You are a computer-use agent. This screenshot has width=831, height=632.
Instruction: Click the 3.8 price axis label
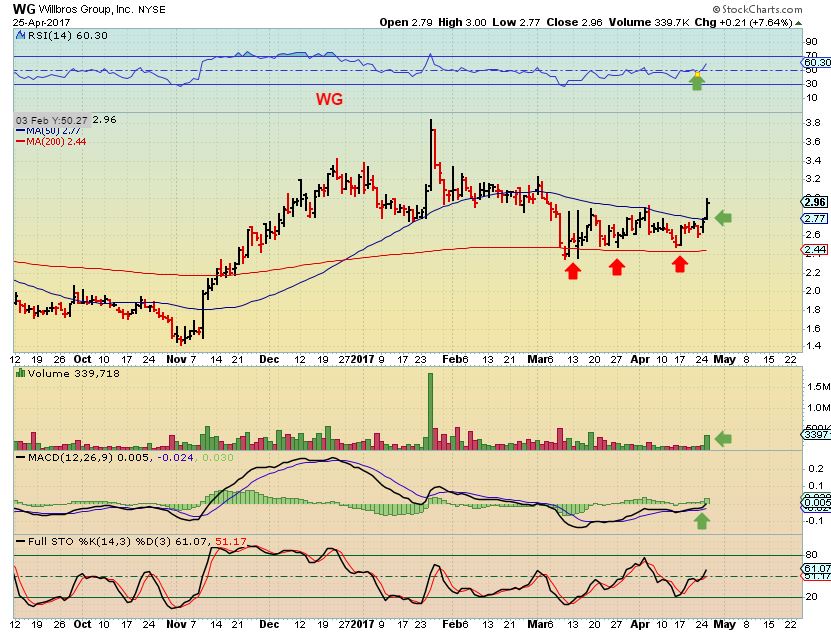812,122
